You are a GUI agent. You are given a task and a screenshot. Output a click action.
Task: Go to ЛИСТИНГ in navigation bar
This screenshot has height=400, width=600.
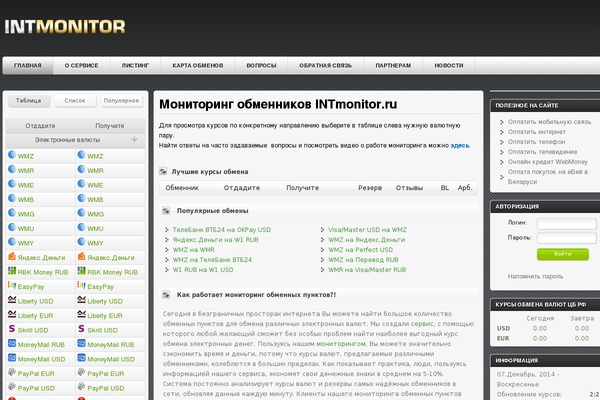tap(135, 65)
